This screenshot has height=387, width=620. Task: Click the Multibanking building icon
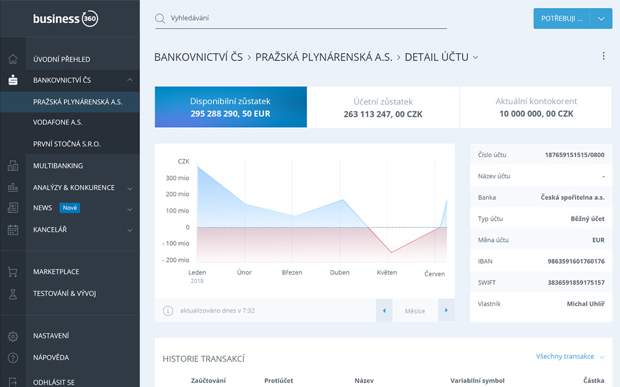[x=13, y=166]
